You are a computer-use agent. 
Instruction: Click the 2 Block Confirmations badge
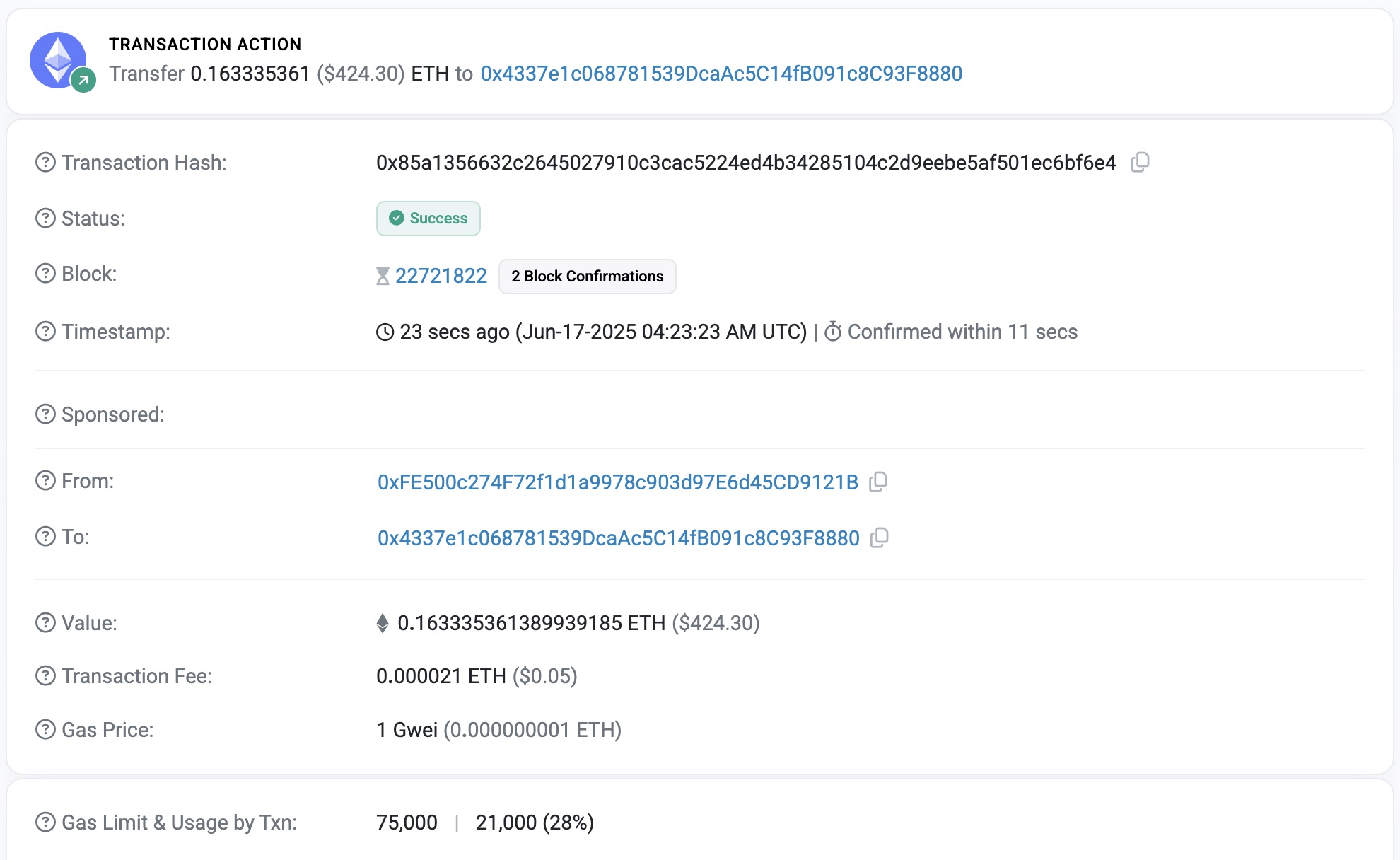pos(587,276)
